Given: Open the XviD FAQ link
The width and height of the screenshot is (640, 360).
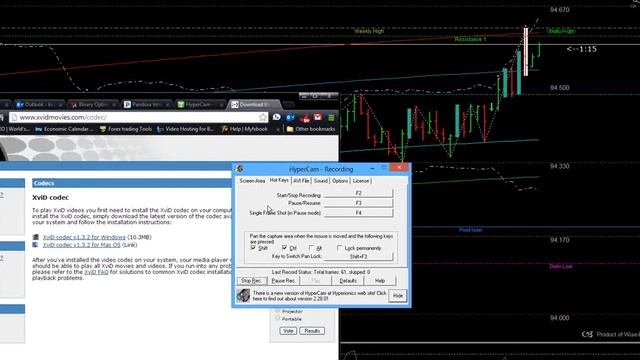Looking at the screenshot, I should pyautogui.click(x=96, y=272).
